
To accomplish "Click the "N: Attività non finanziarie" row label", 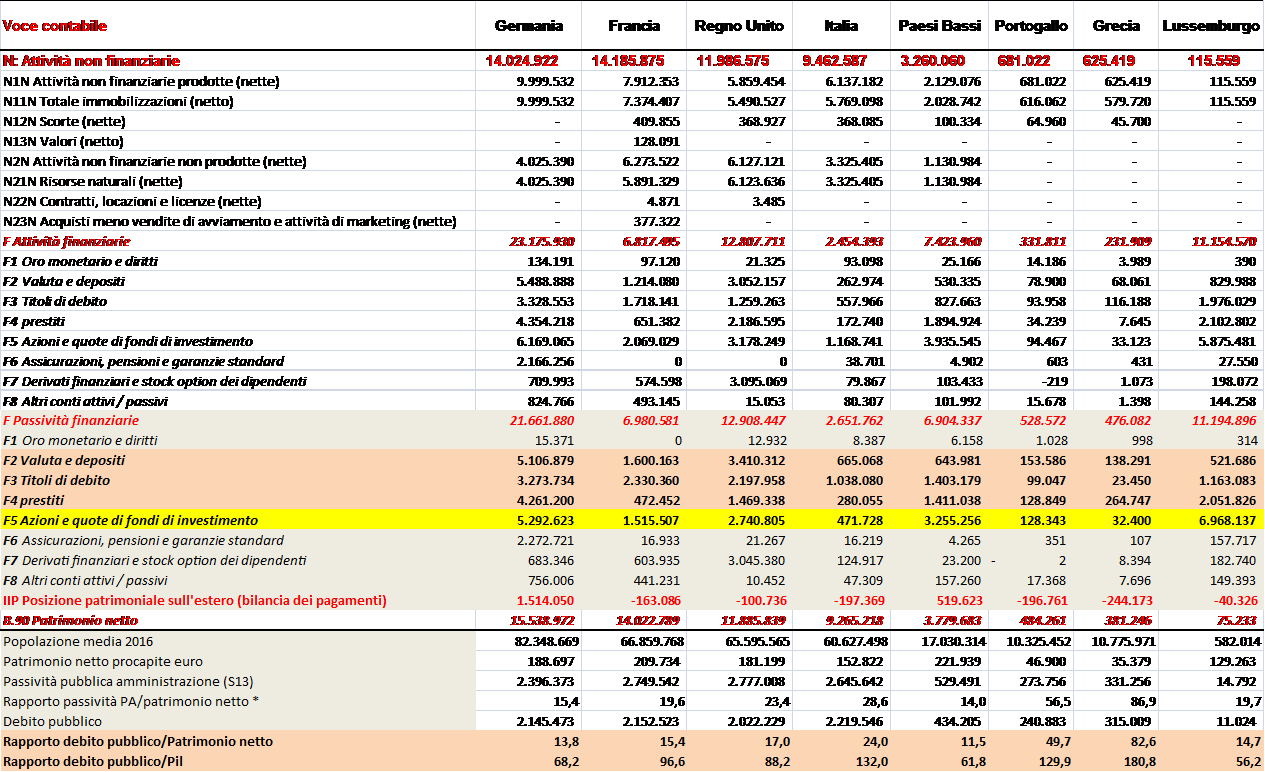I will click(x=91, y=61).
